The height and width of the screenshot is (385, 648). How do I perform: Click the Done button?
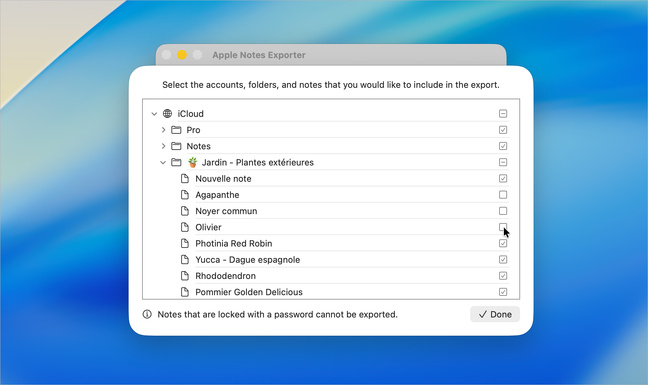click(x=495, y=314)
